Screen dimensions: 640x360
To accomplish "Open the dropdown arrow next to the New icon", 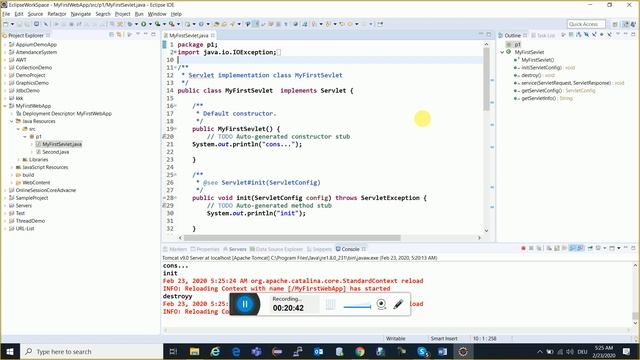I will tap(12, 24).
